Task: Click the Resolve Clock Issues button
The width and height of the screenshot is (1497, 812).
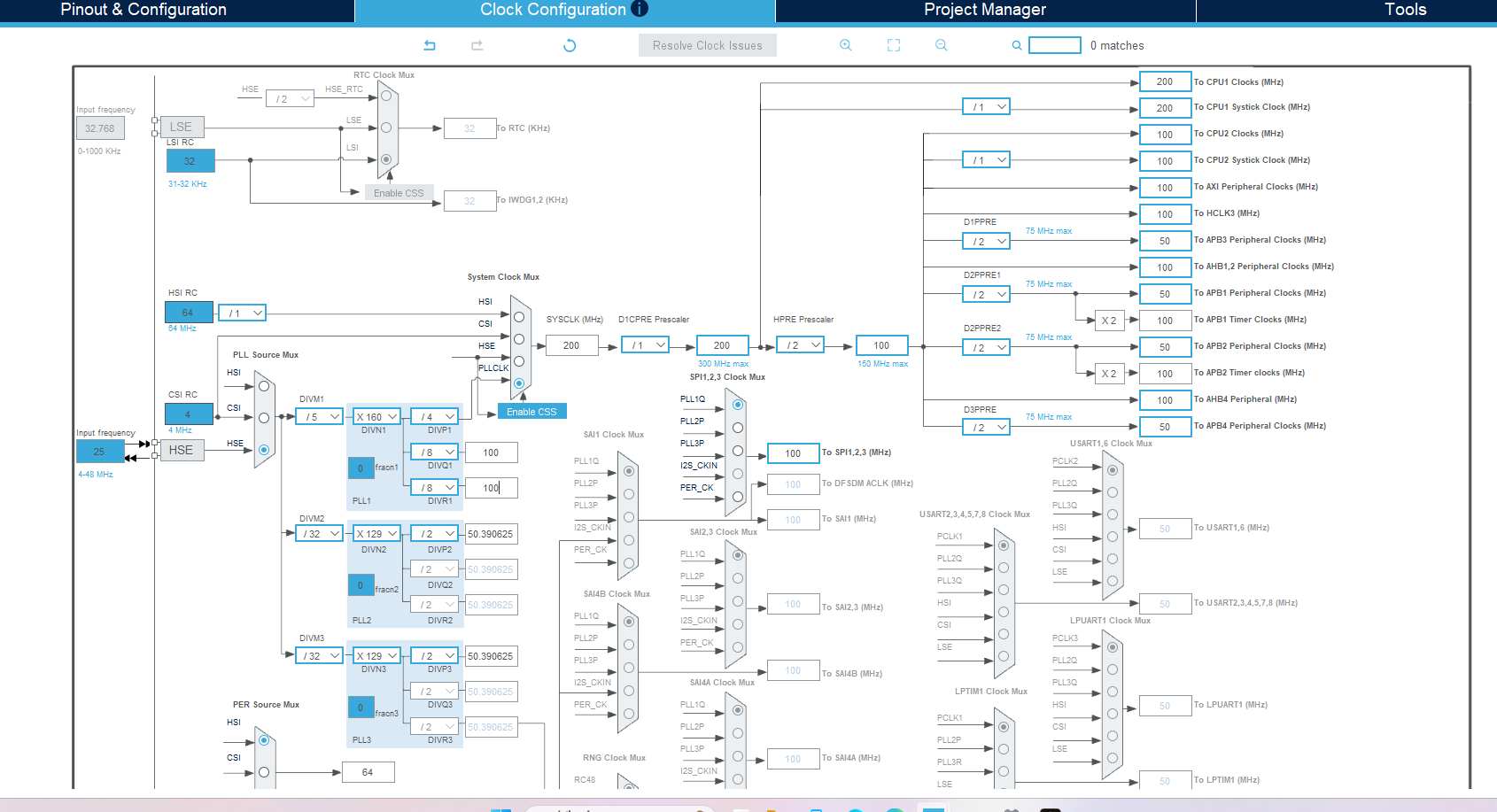Action: pyautogui.click(x=708, y=45)
